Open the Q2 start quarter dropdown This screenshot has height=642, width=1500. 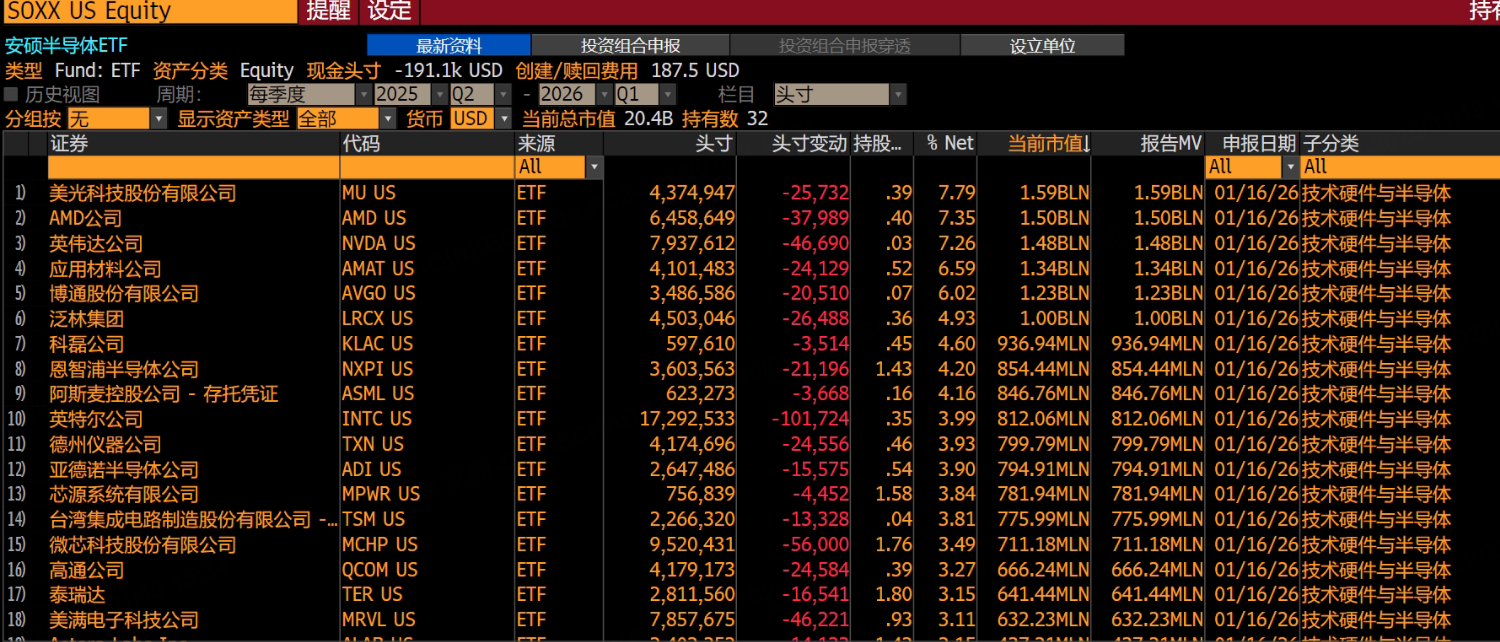[x=479, y=94]
